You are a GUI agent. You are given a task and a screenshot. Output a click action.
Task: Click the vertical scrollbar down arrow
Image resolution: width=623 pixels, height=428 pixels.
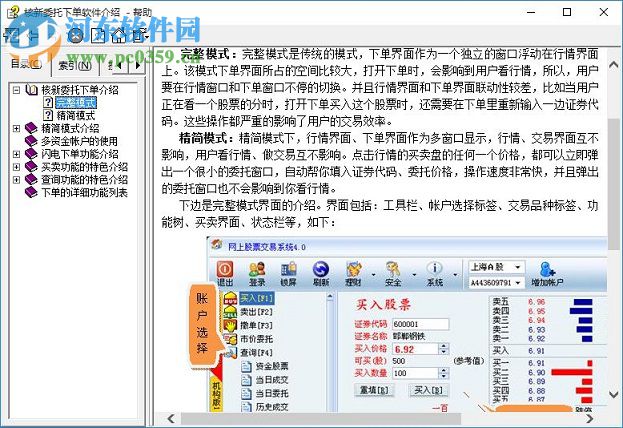(613, 395)
